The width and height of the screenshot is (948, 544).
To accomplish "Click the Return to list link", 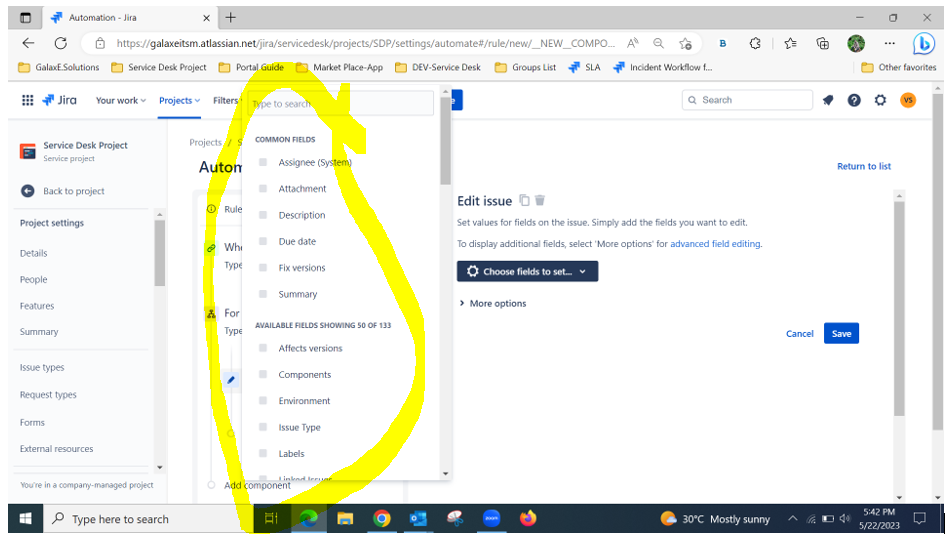I will point(863,166).
